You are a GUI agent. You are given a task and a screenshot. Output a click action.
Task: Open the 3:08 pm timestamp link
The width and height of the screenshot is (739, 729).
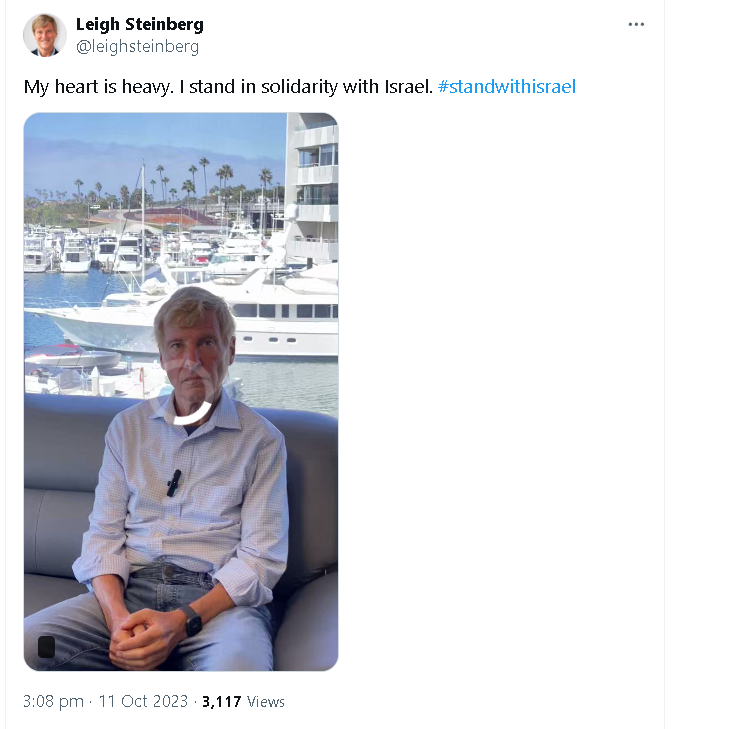click(x=53, y=702)
